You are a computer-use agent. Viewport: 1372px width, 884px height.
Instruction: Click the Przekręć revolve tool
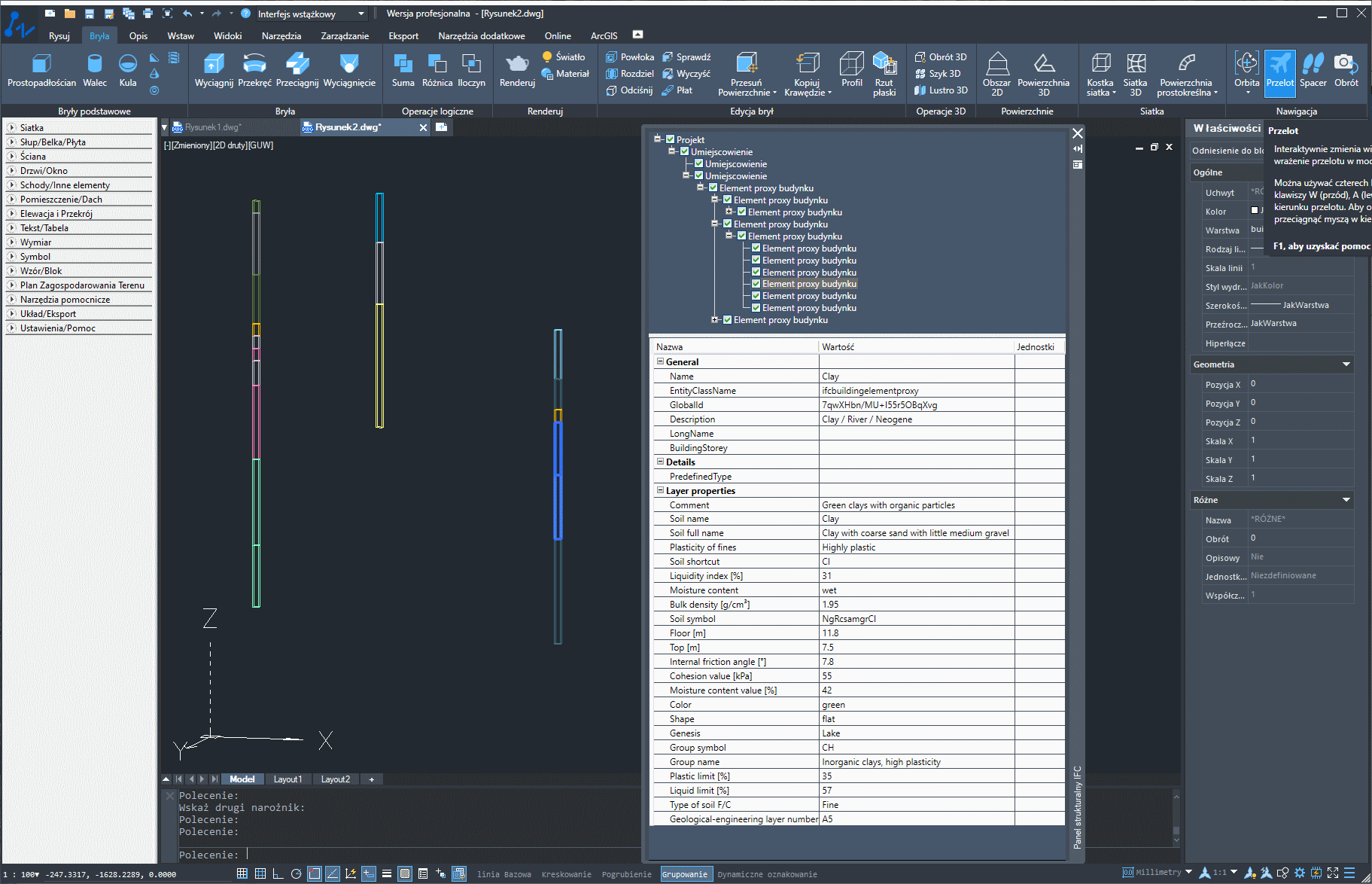pyautogui.click(x=254, y=71)
